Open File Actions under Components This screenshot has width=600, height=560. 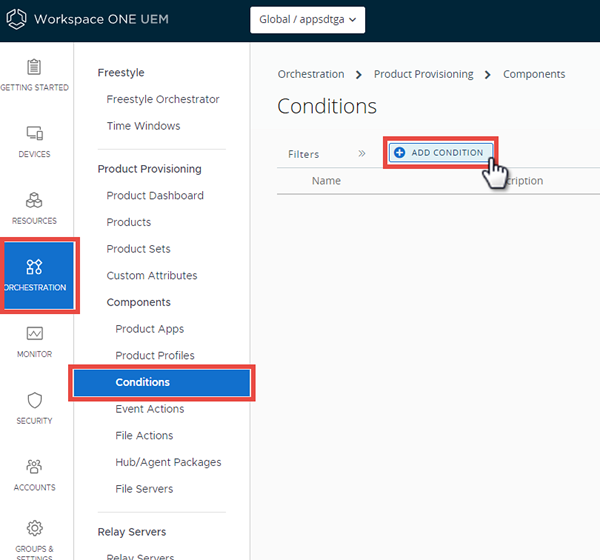click(x=144, y=436)
